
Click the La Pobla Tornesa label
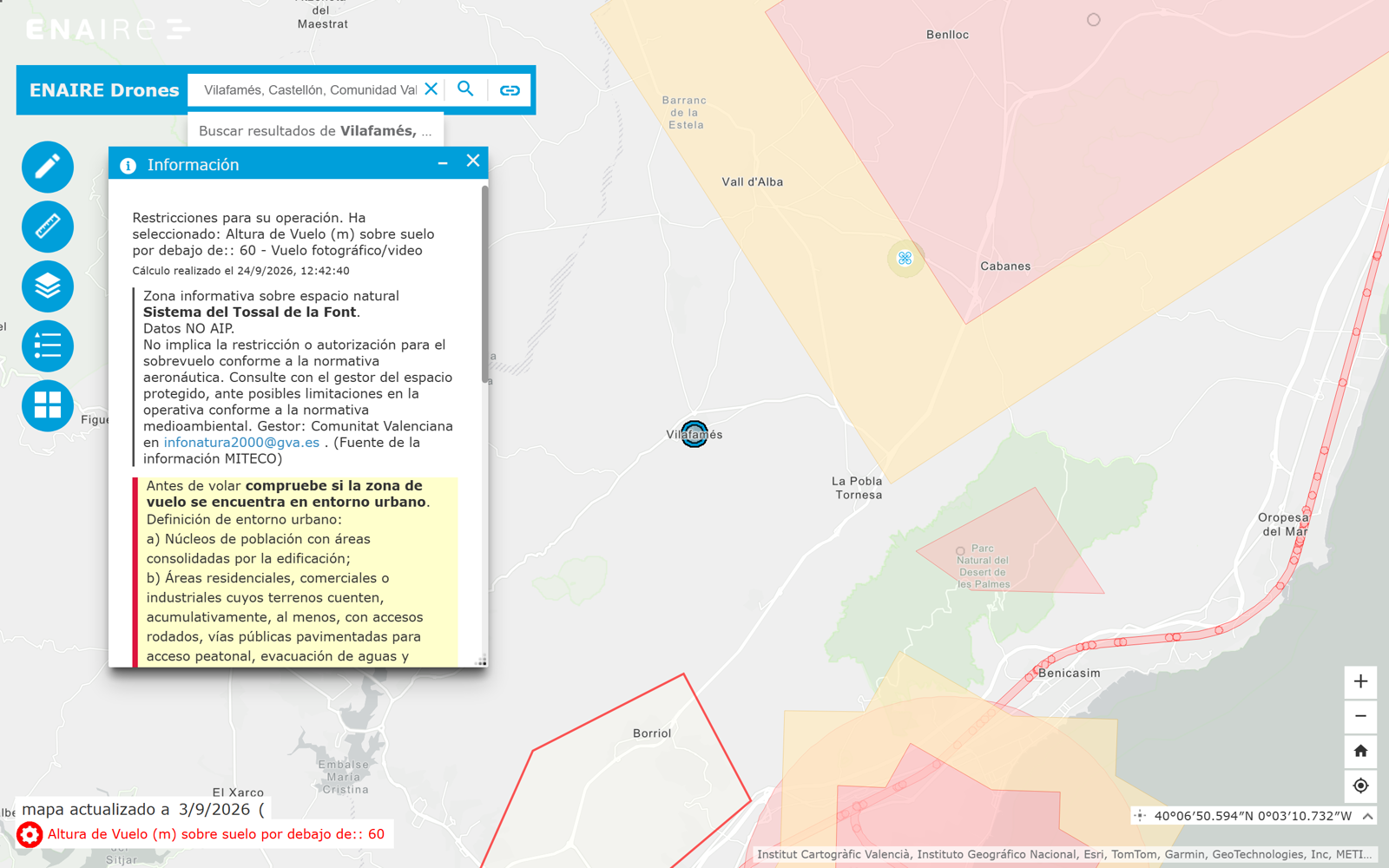point(858,488)
